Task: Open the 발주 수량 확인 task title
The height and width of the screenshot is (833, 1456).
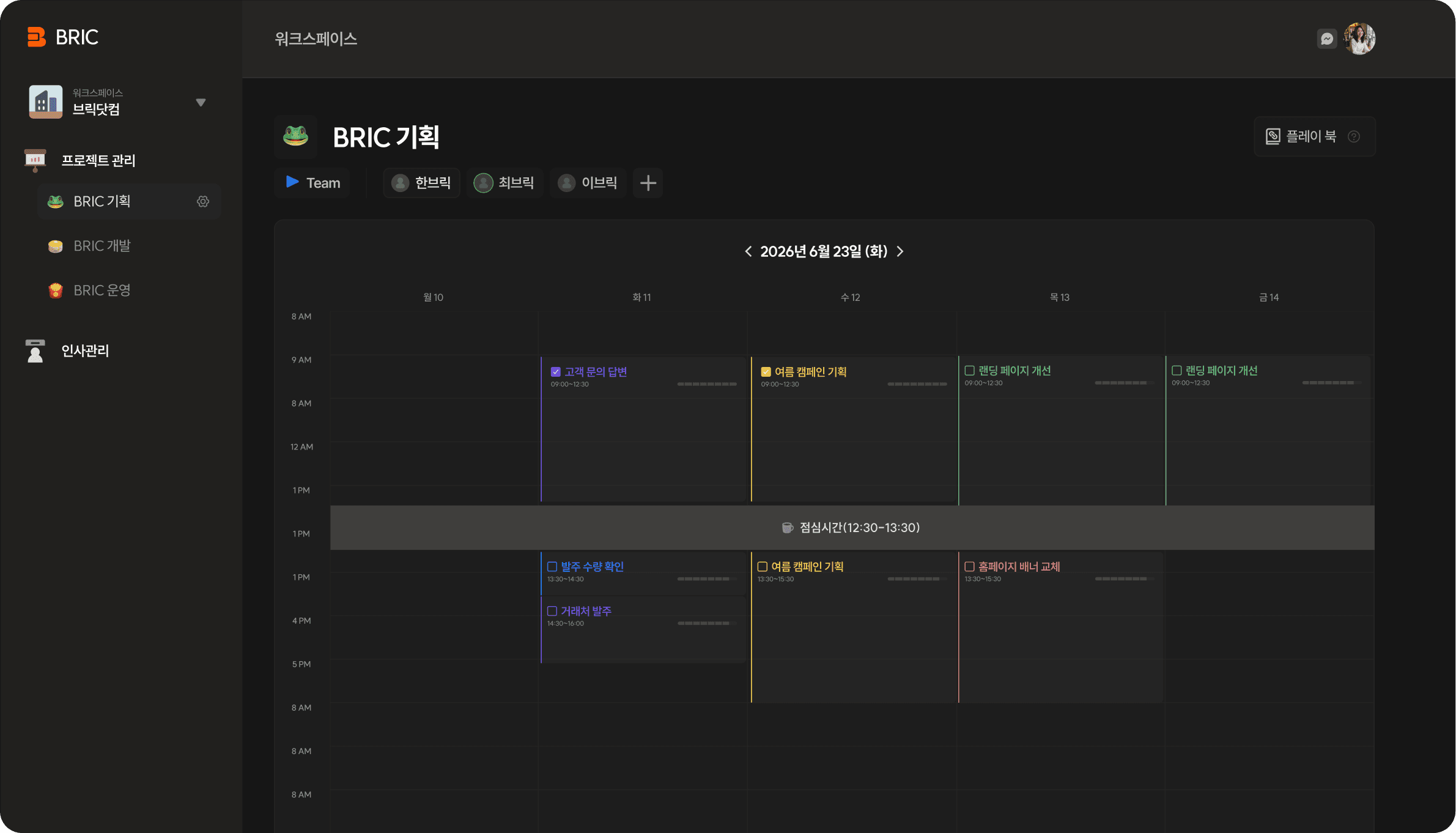Action: [x=593, y=566]
